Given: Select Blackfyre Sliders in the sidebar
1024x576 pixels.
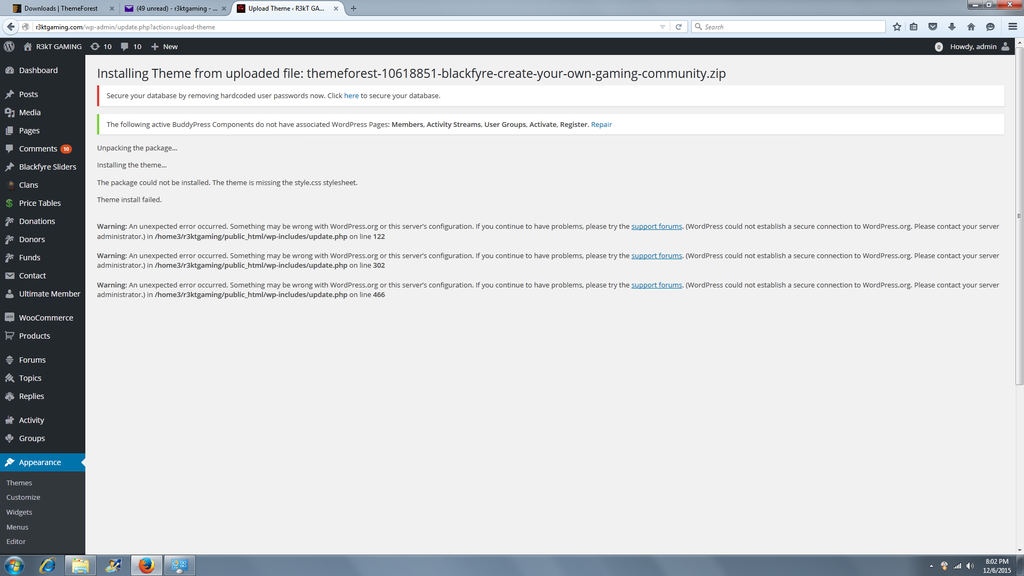Looking at the screenshot, I should click(47, 167).
